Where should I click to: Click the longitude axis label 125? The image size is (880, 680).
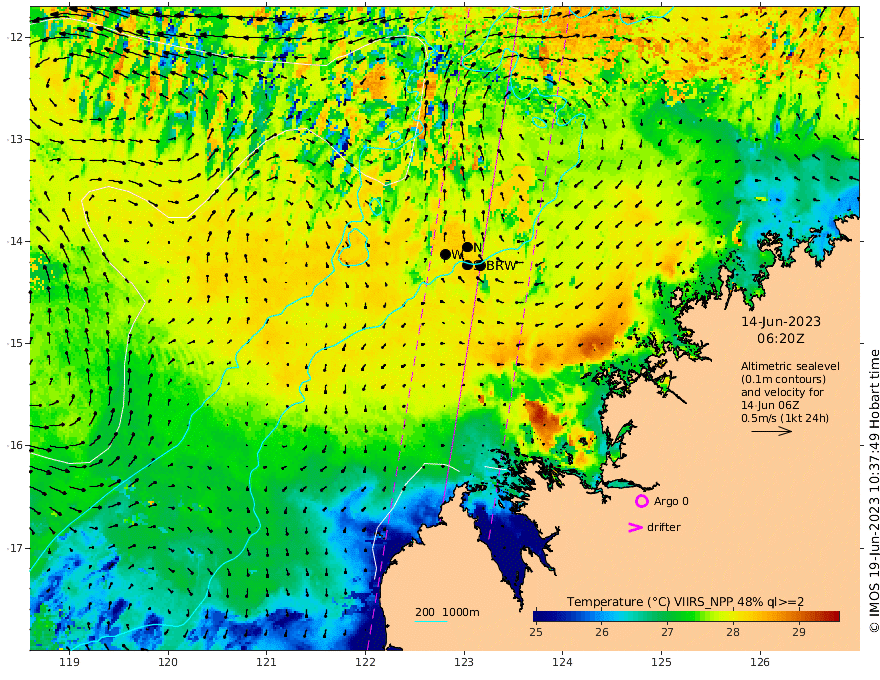(x=661, y=662)
